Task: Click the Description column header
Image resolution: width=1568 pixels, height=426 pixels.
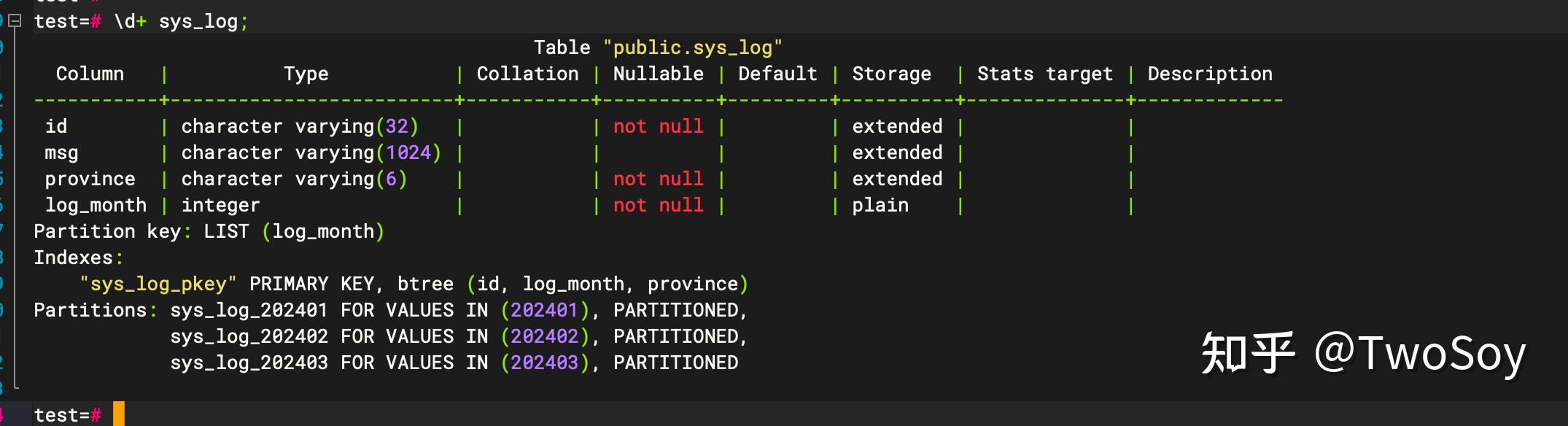Action: 1209,74
